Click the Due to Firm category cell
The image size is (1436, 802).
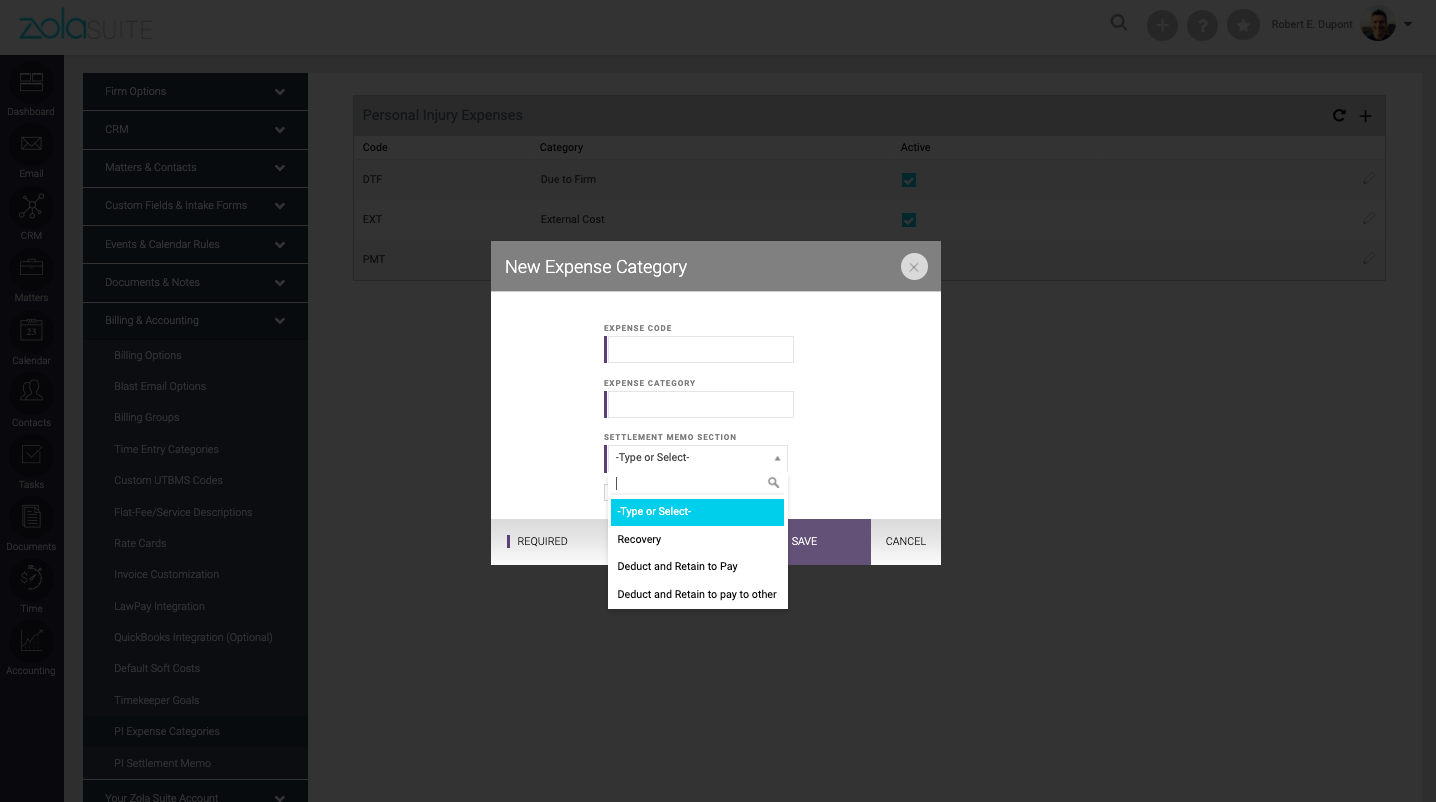click(568, 179)
